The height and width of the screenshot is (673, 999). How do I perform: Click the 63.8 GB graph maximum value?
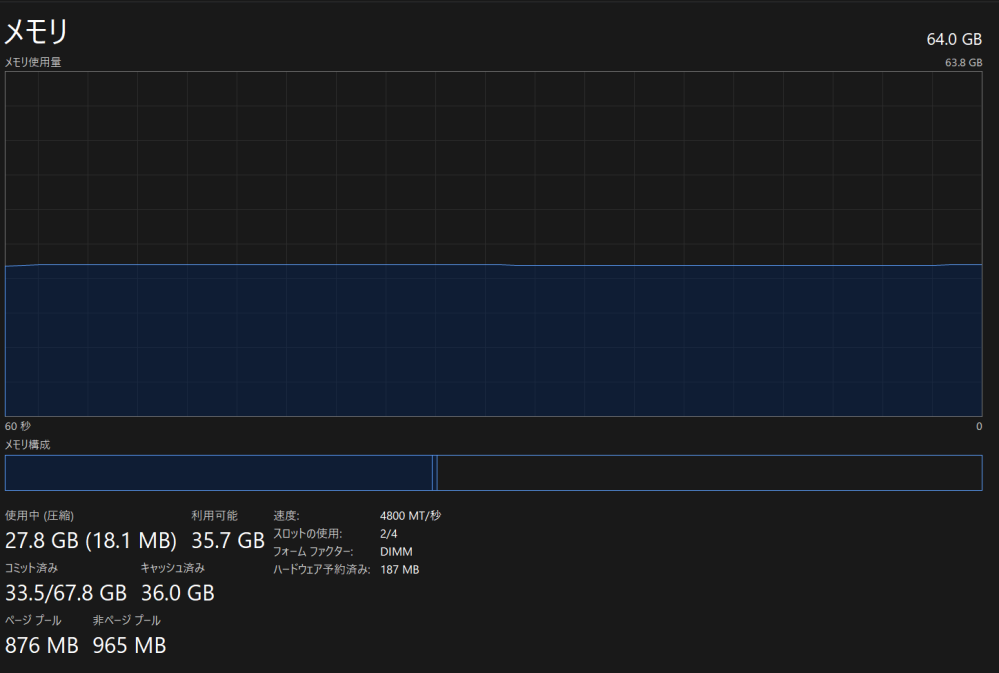[x=963, y=62]
